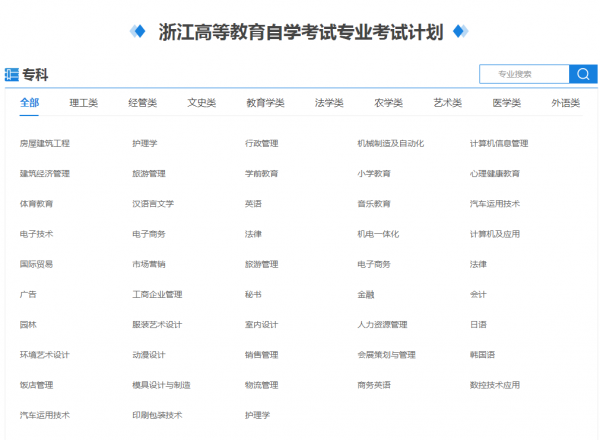Open the 饭店管理 major link
This screenshot has width=600, height=440.
click(36, 385)
